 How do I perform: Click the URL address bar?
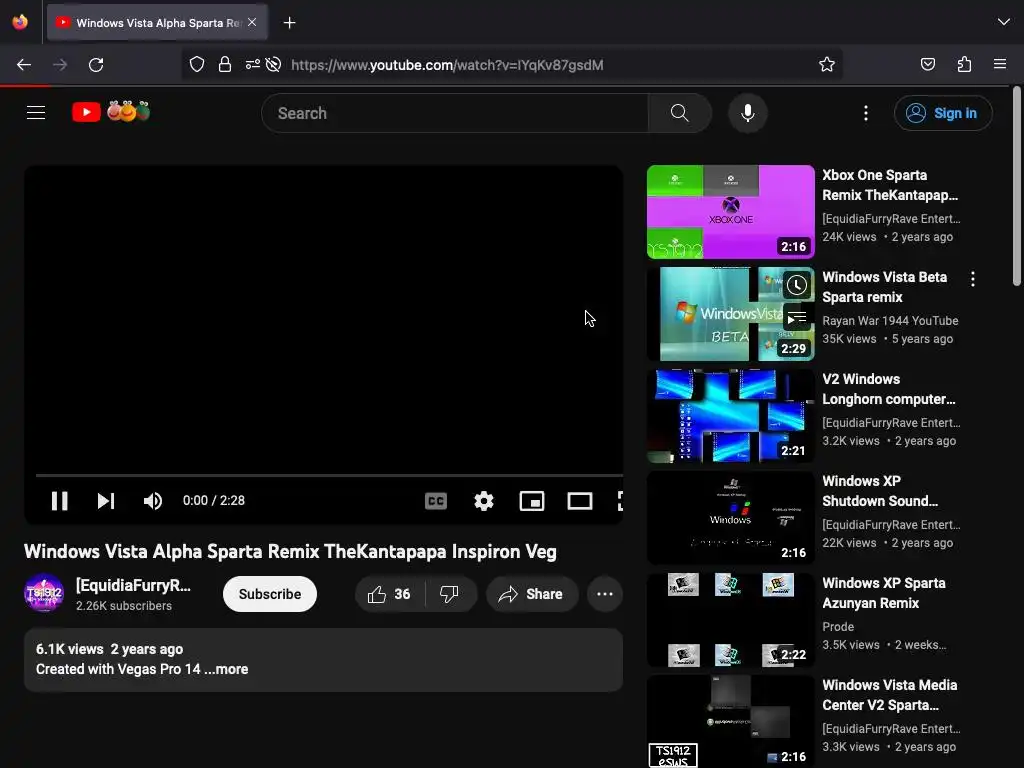click(x=512, y=65)
